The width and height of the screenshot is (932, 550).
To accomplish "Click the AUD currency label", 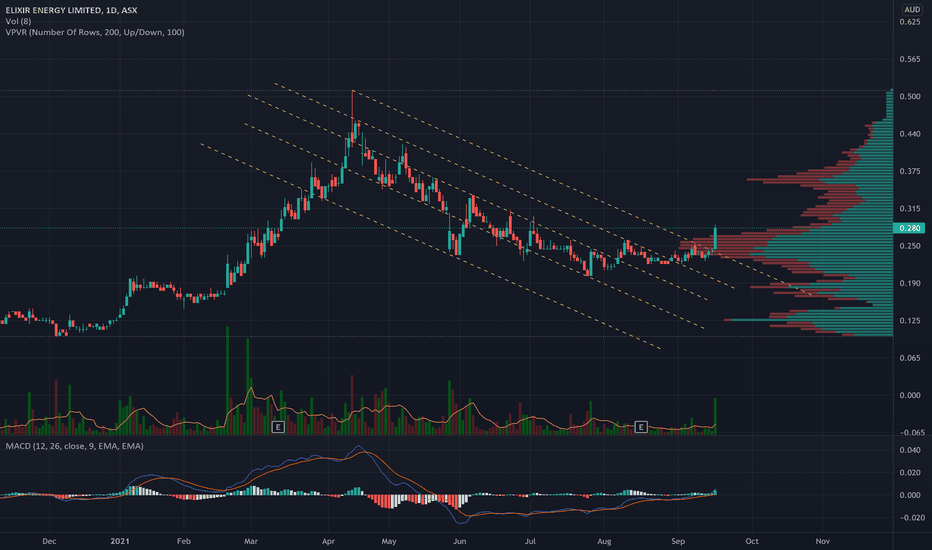I will (x=912, y=10).
